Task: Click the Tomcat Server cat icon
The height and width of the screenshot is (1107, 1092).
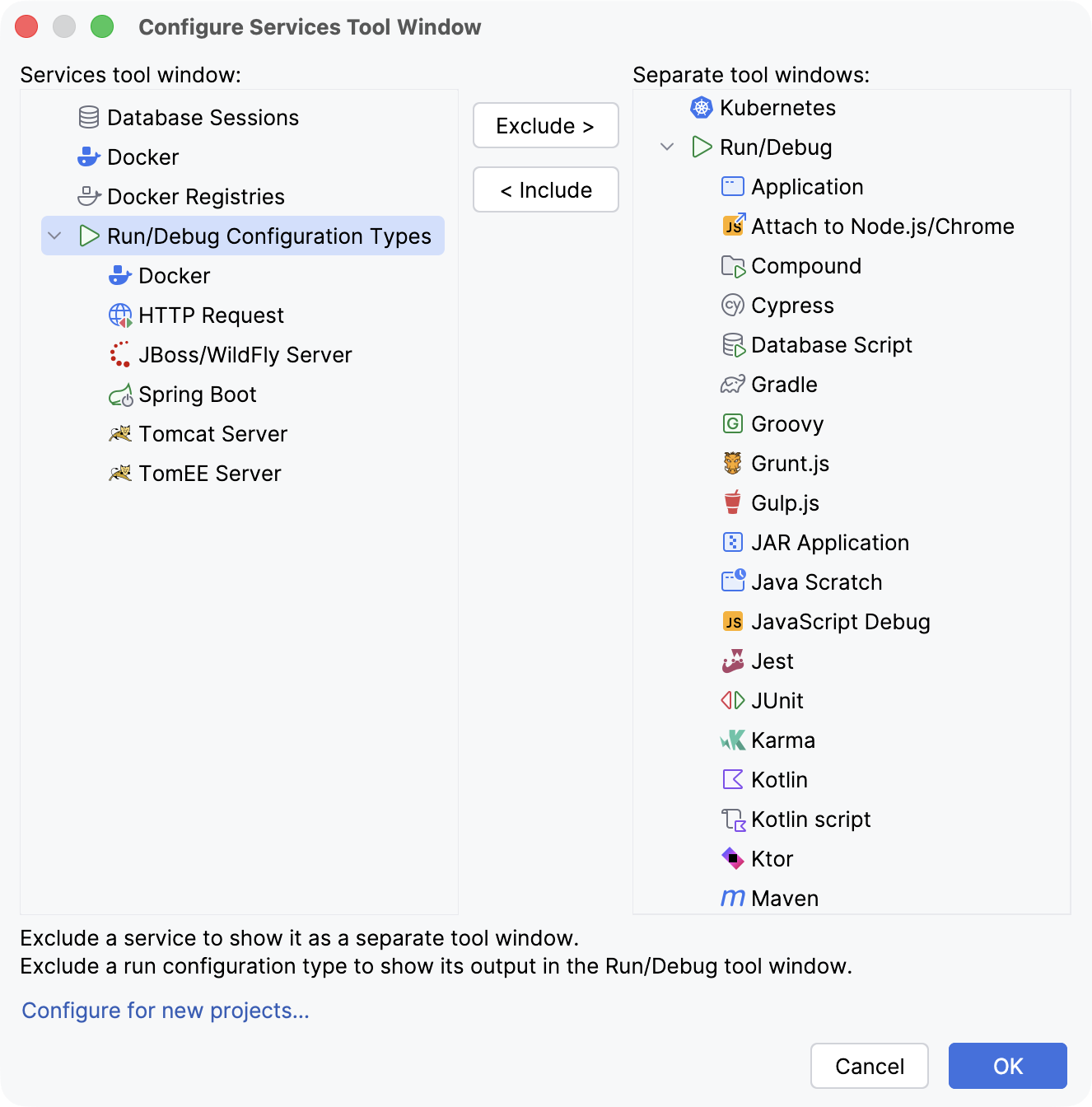Action: click(x=120, y=433)
